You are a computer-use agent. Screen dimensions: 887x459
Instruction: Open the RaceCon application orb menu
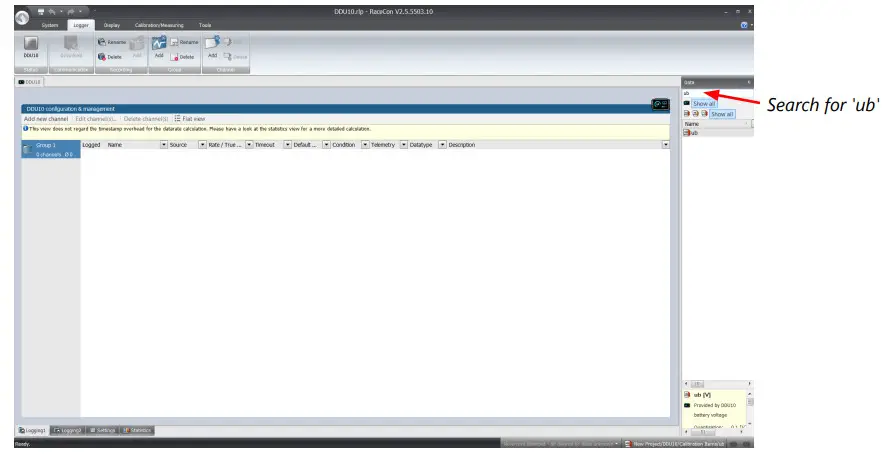(x=22, y=18)
